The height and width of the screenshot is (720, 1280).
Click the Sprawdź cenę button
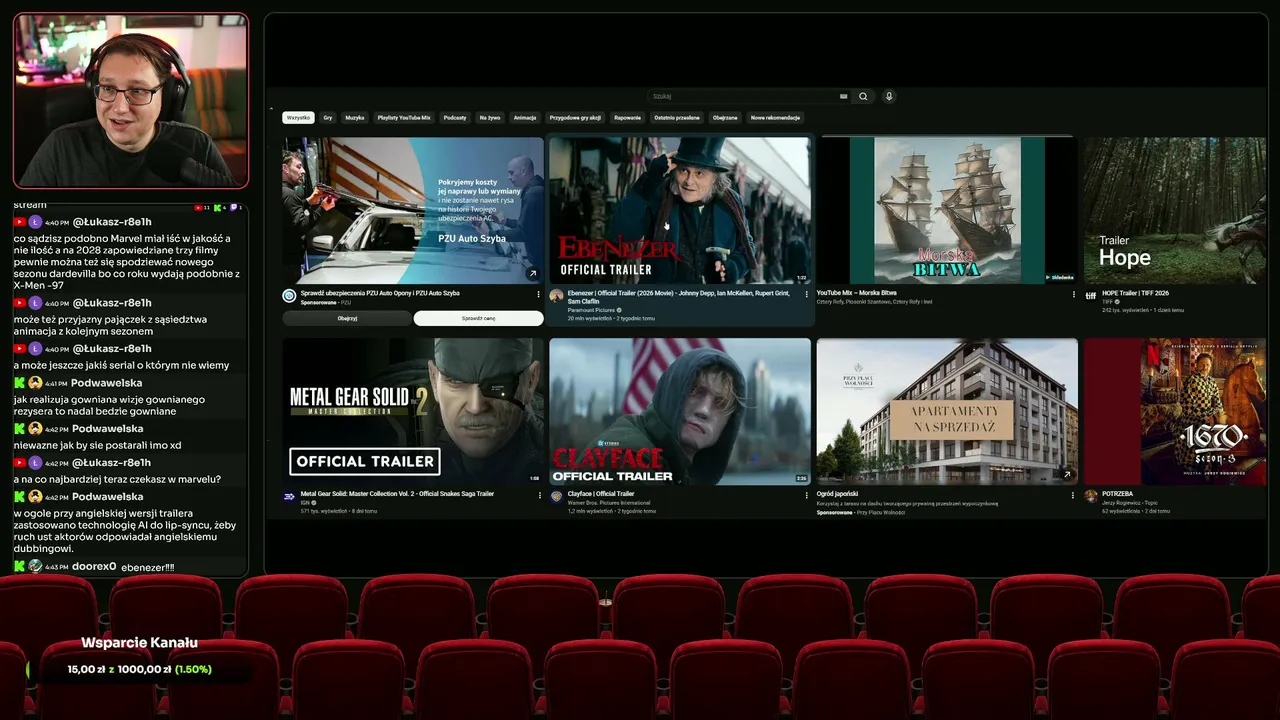click(x=479, y=318)
